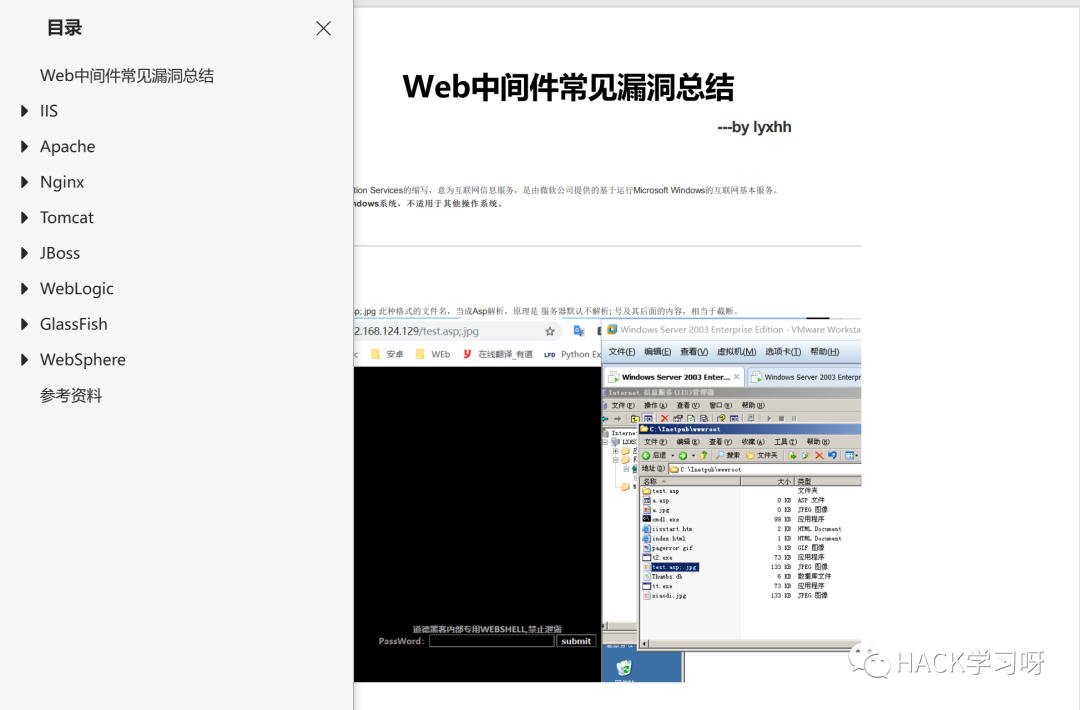Select the test.asp folder in file list
Screen dimensions: 1080x710
point(661,491)
